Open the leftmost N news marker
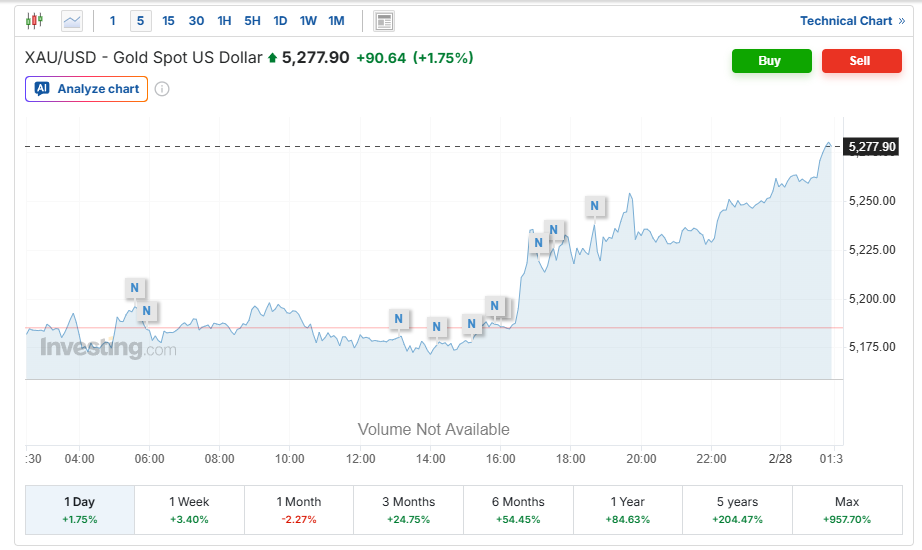 135,288
